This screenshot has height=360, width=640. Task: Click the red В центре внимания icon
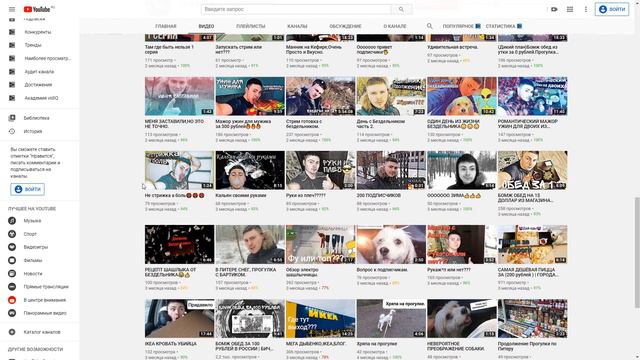tap(12, 300)
